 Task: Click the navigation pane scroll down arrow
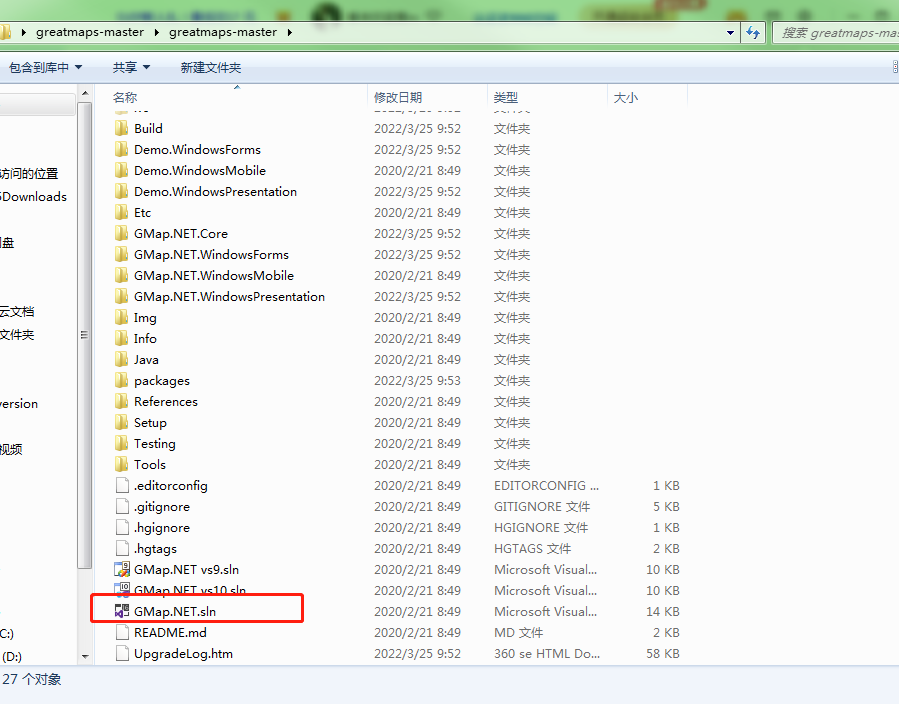click(x=85, y=656)
